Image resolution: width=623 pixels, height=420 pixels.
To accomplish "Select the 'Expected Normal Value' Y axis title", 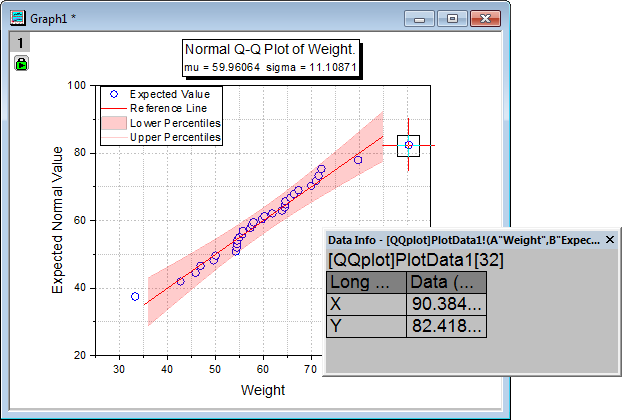I will (x=58, y=220).
